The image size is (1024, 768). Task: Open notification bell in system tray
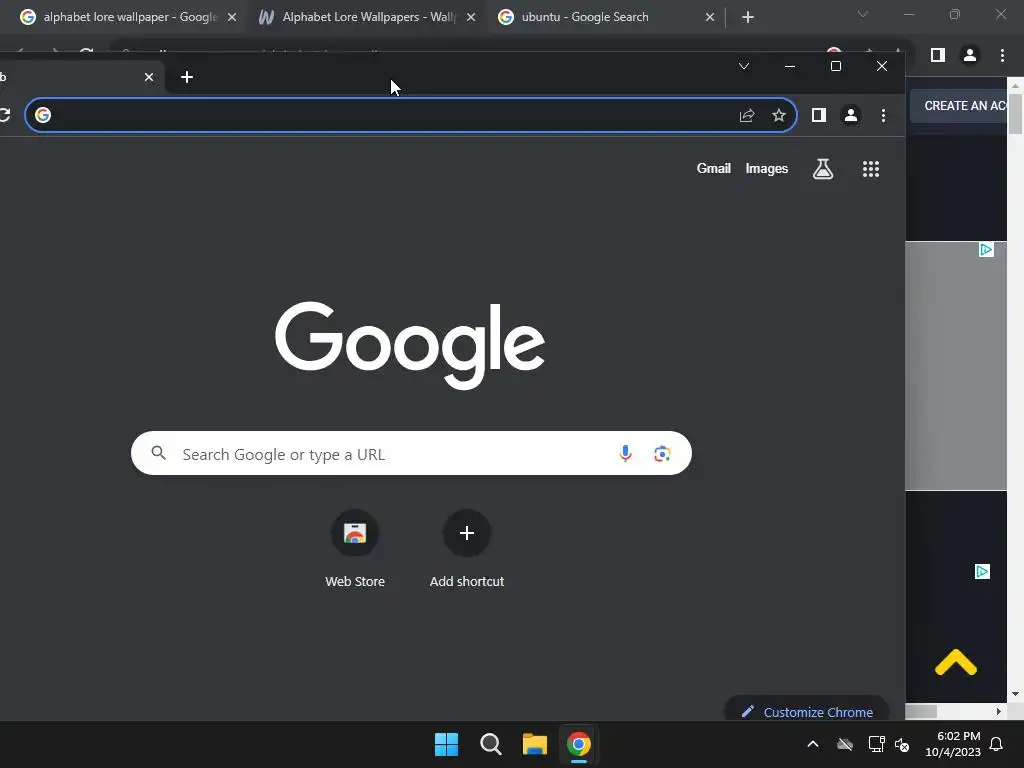[x=997, y=744]
